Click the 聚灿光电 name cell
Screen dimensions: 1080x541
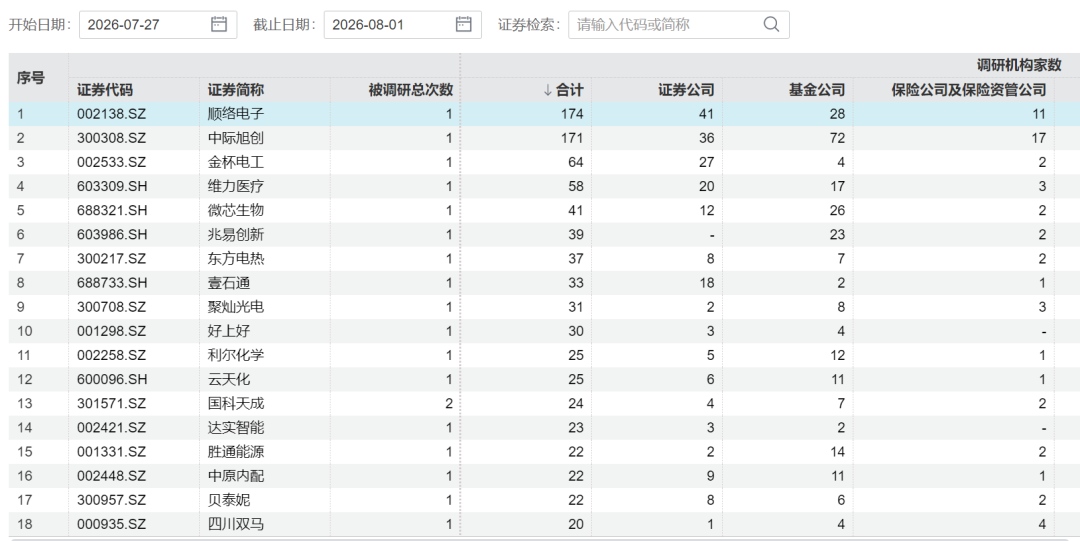[x=236, y=307]
